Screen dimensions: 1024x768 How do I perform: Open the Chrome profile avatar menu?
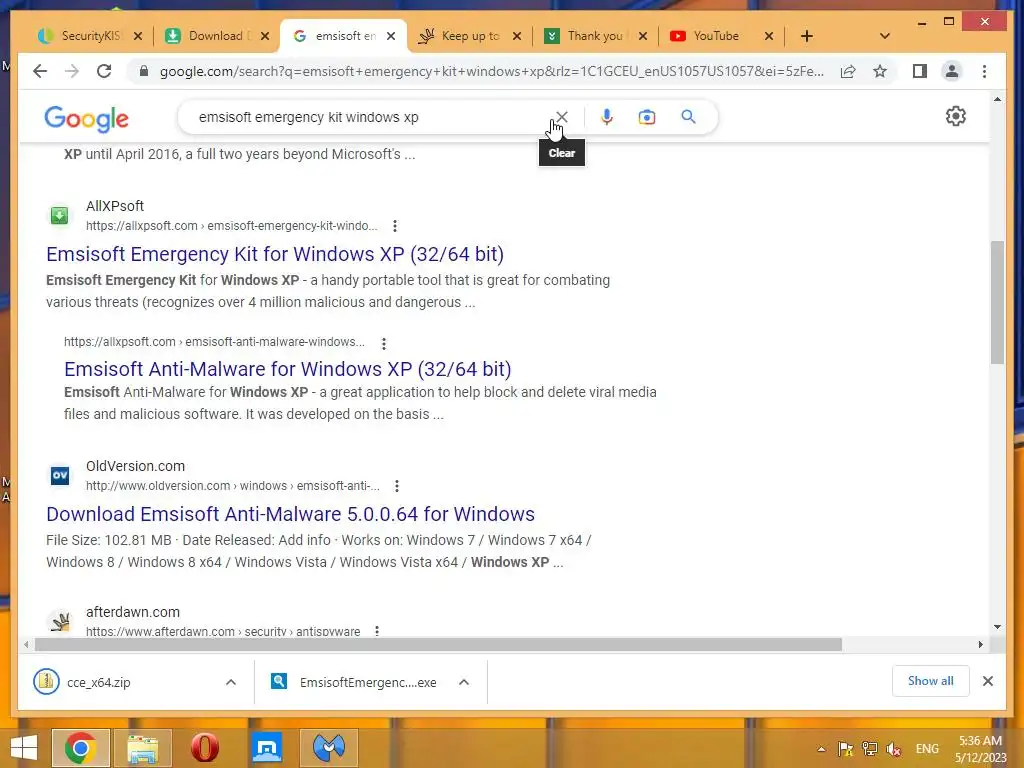click(x=952, y=71)
